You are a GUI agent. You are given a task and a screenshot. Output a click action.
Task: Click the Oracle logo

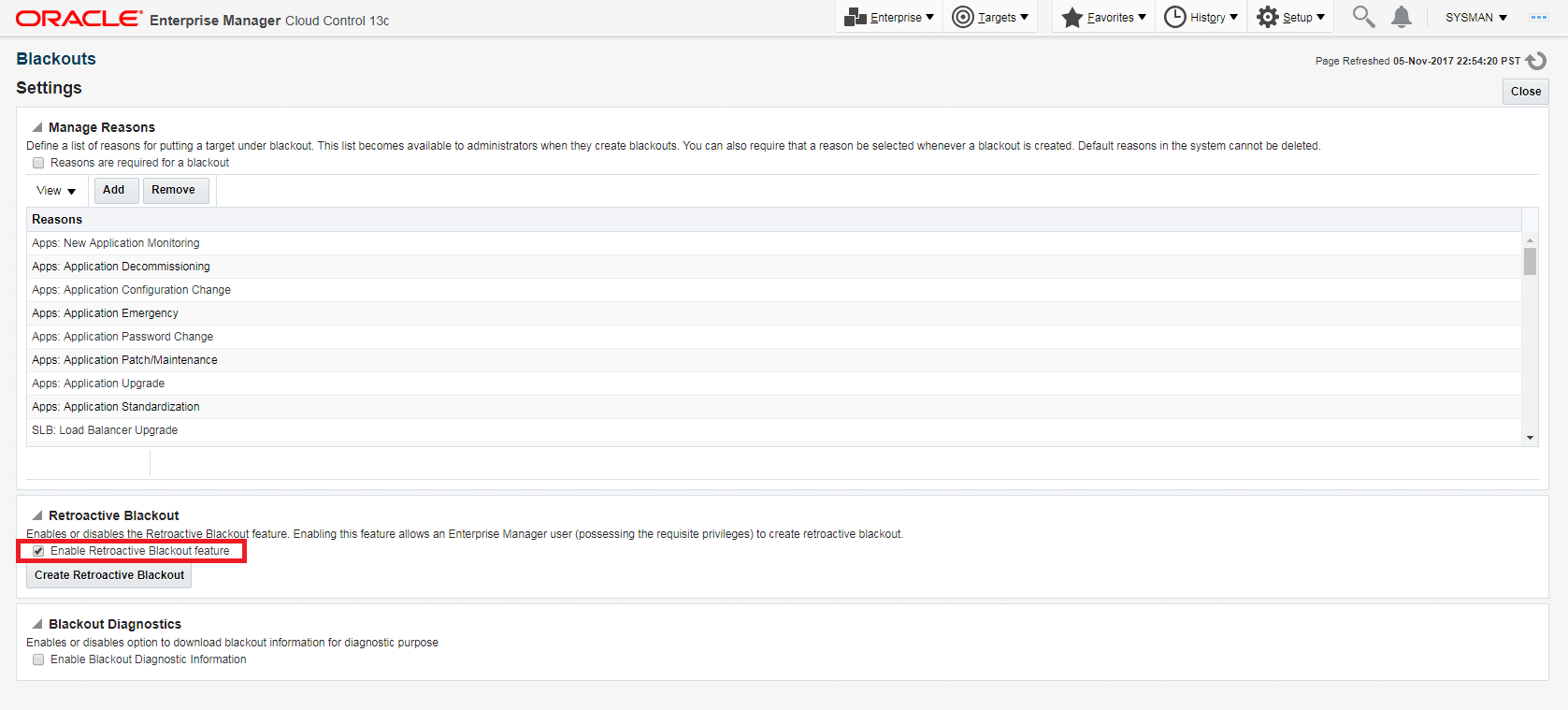point(79,19)
